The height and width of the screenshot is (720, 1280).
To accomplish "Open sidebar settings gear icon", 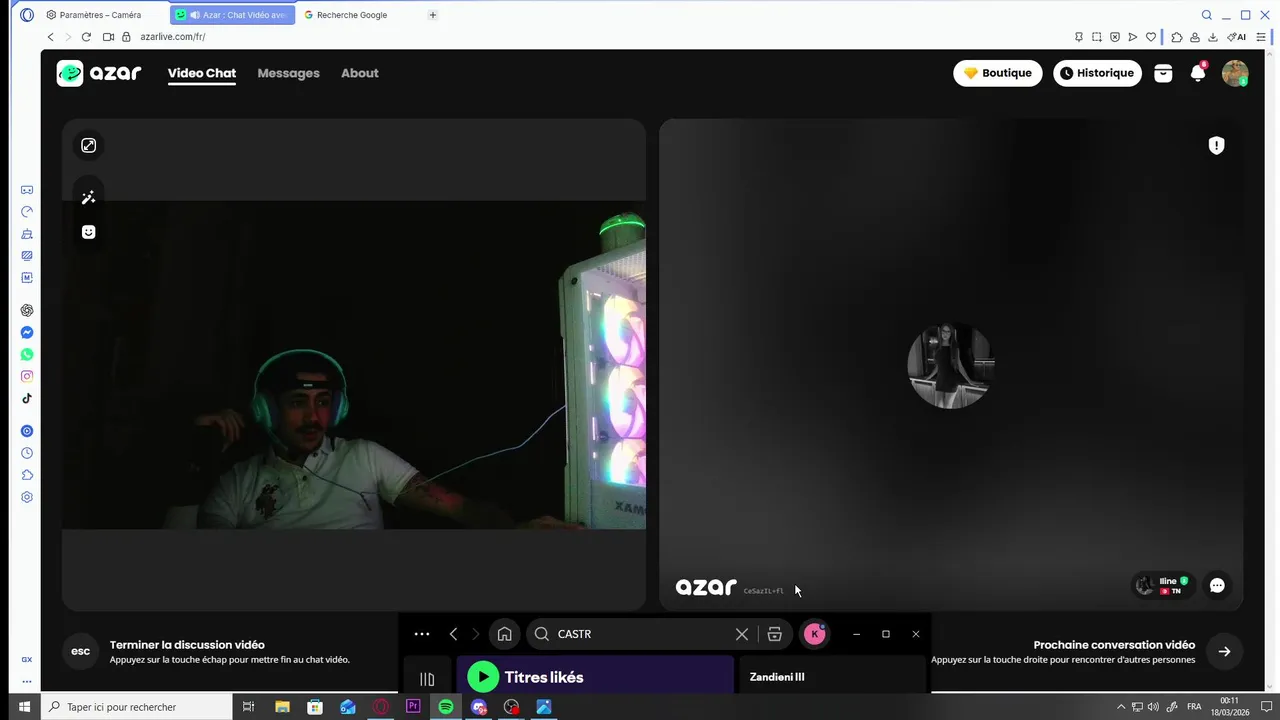I will coord(27,497).
